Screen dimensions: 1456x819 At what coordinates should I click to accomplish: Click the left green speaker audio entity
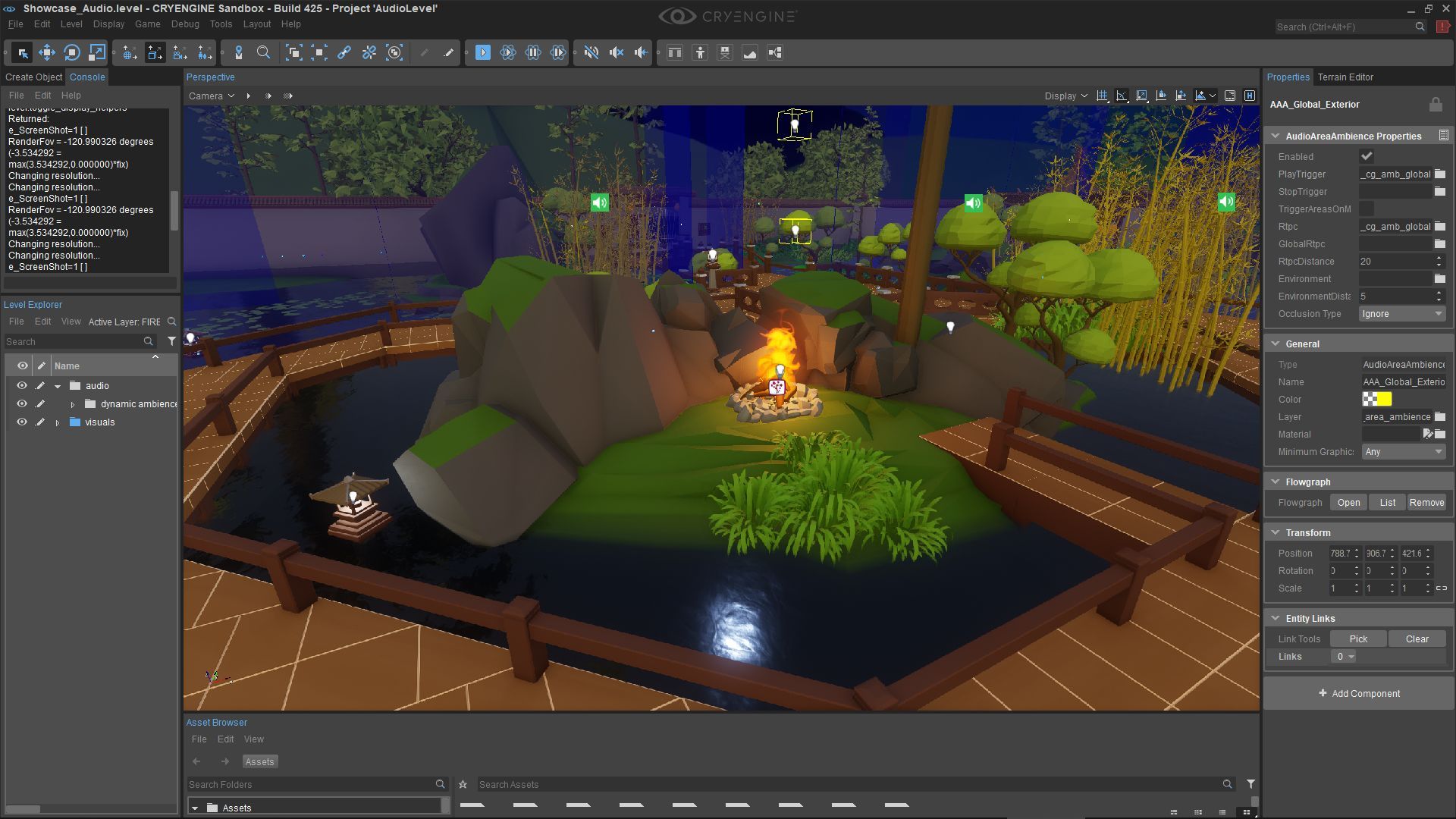[600, 202]
